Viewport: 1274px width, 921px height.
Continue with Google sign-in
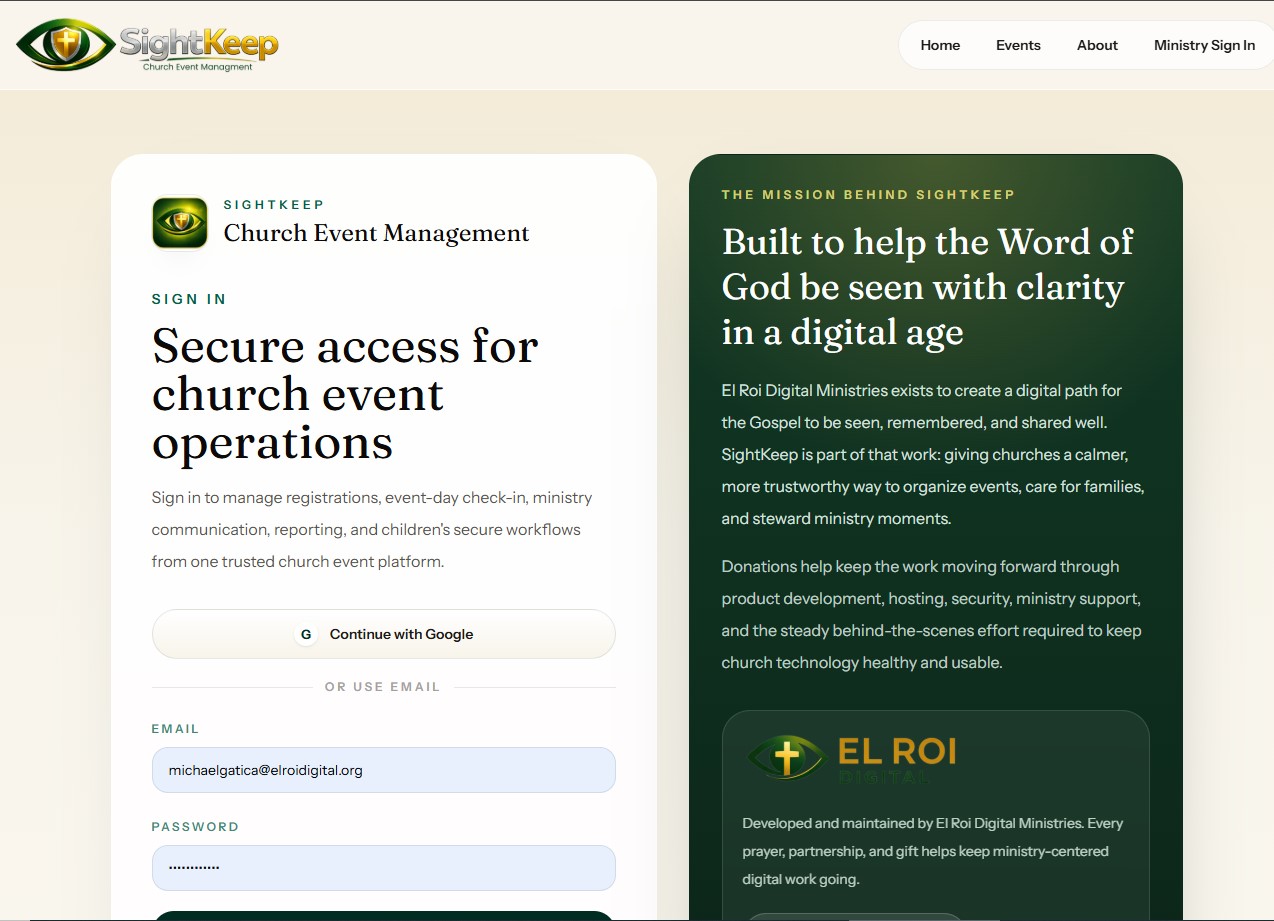coord(384,634)
